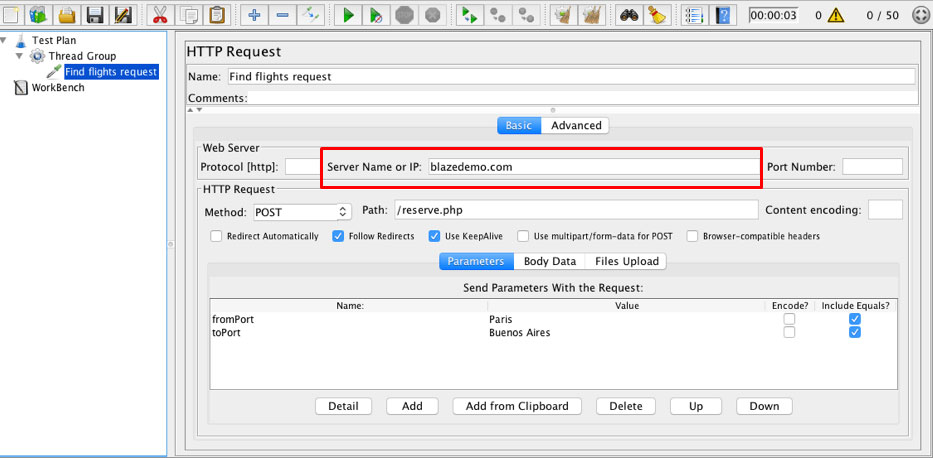Click the Remote Stop All icon

(x=498, y=14)
